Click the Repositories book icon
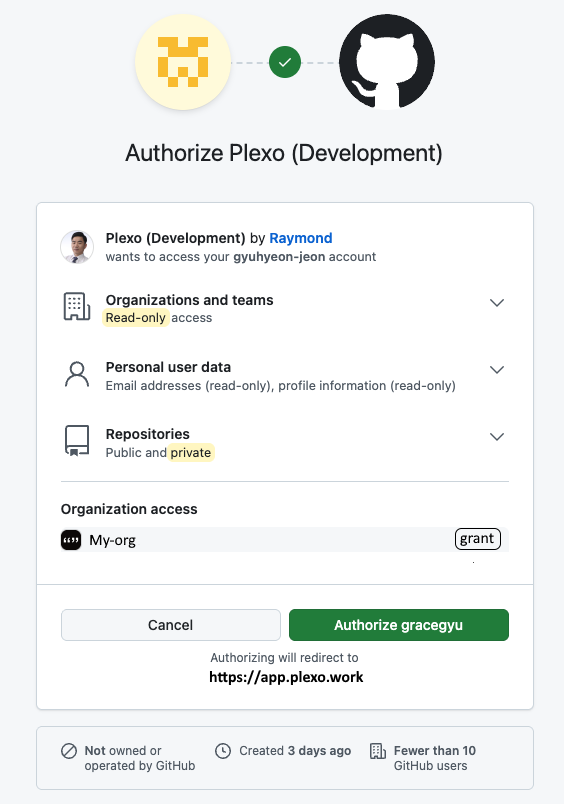The image size is (564, 804). click(77, 440)
